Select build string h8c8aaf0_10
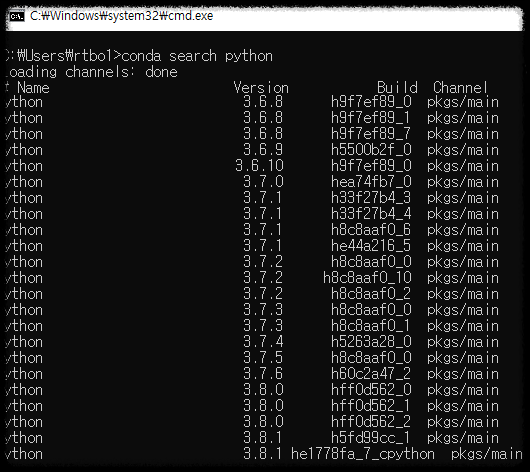Screen dimensions: 530x472 tap(367, 278)
